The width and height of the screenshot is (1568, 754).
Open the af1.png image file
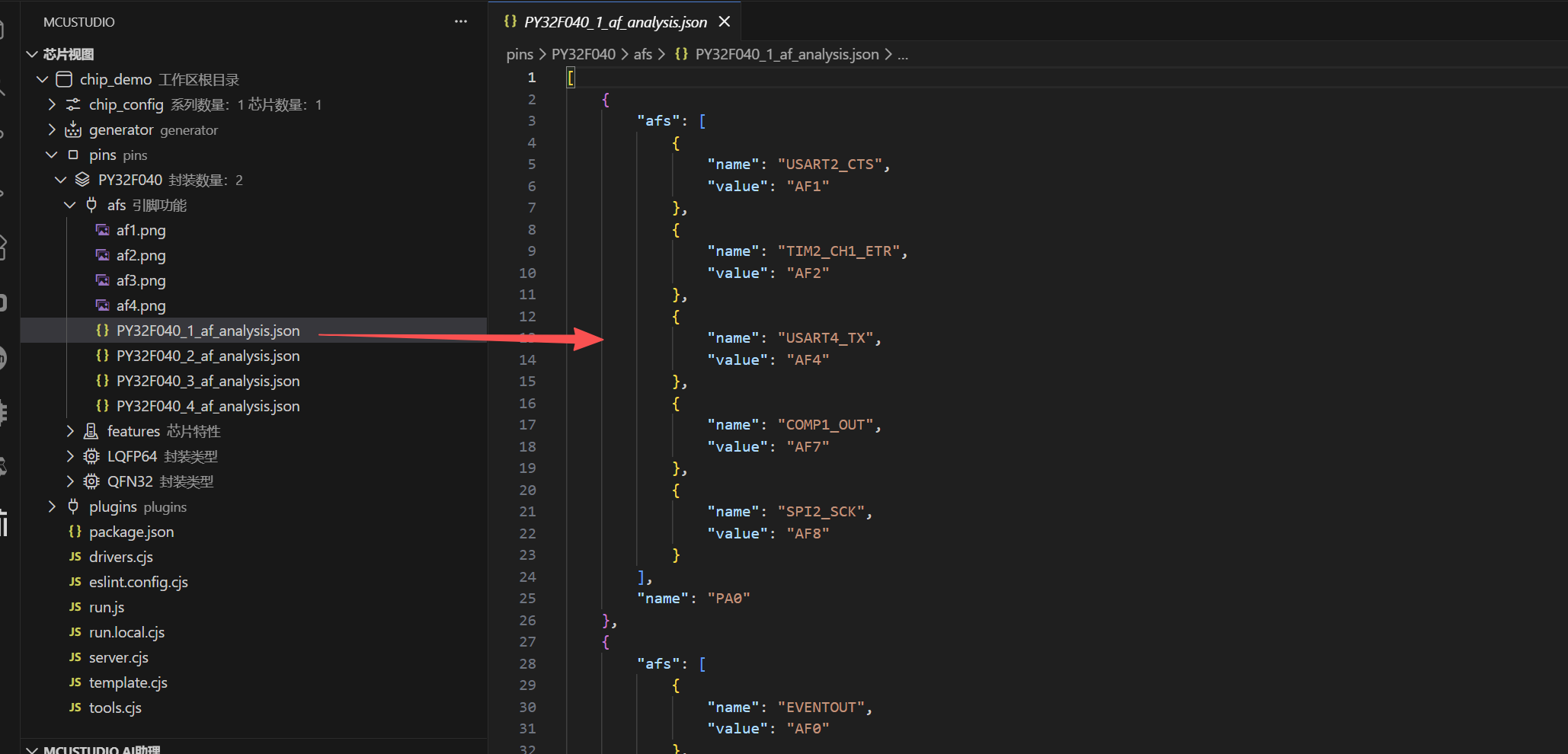coord(141,230)
